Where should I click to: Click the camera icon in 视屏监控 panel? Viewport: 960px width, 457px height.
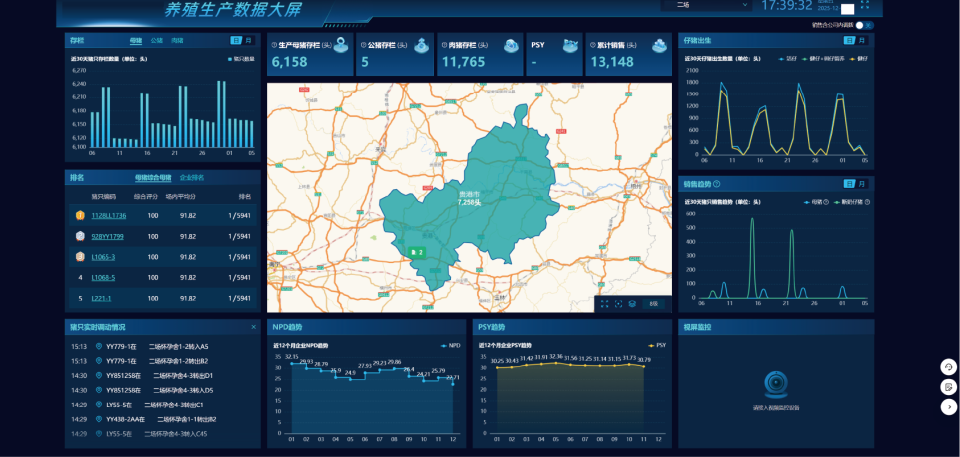point(776,385)
